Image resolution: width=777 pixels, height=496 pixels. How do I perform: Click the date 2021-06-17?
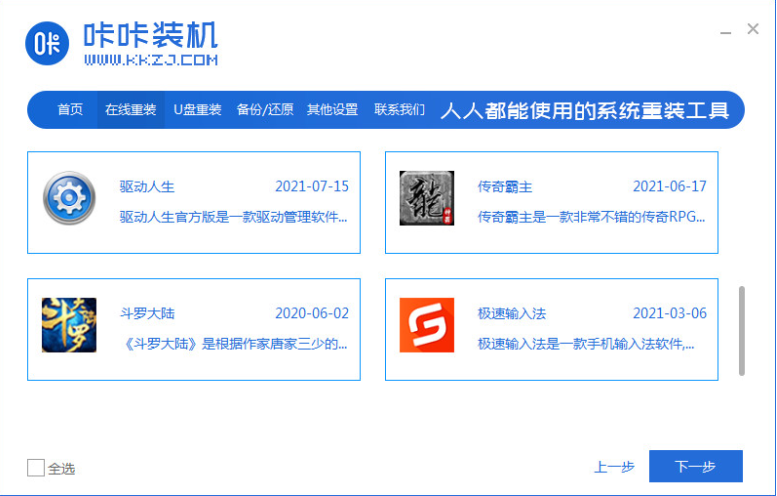pos(670,186)
